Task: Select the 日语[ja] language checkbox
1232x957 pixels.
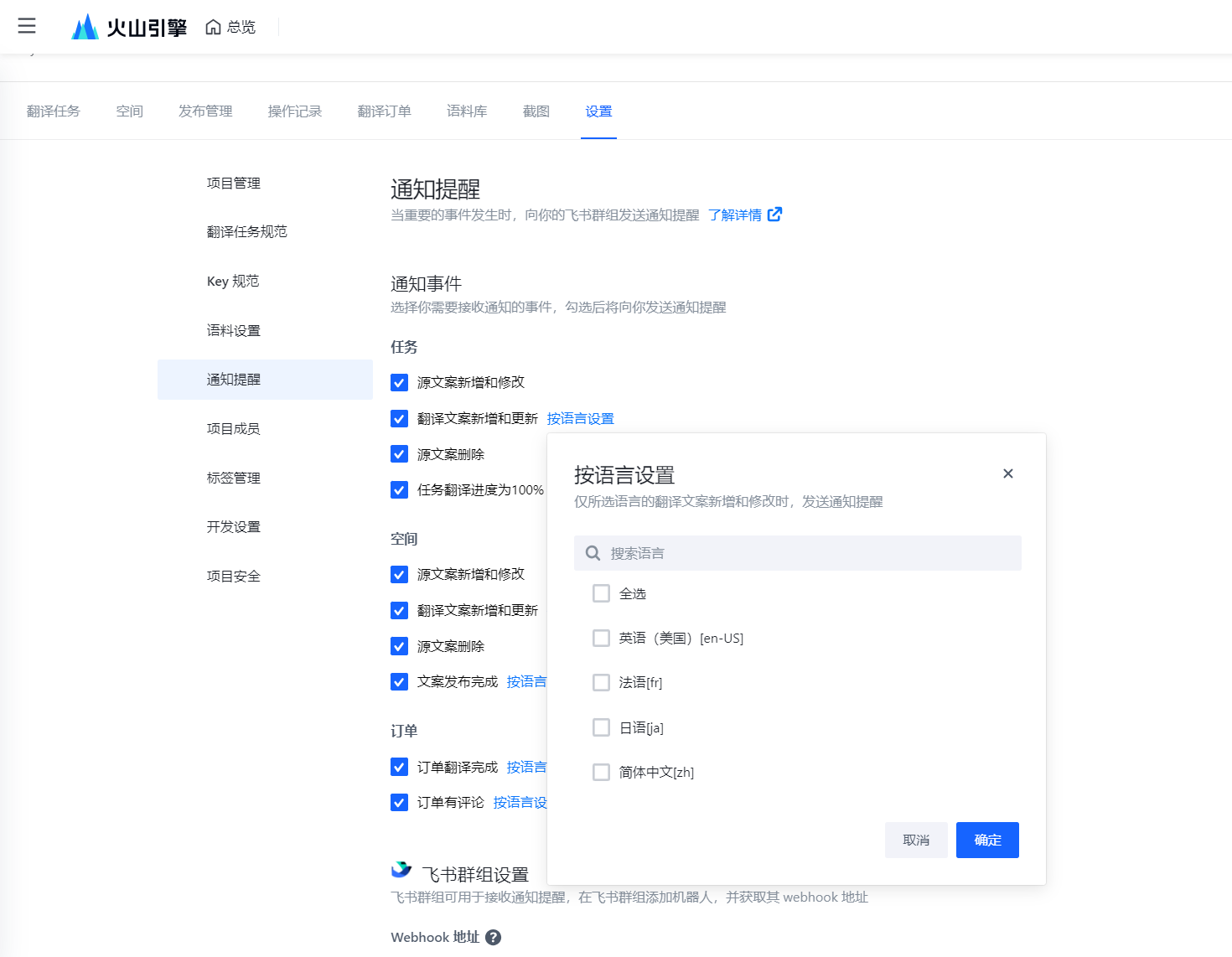Action: tap(601, 727)
